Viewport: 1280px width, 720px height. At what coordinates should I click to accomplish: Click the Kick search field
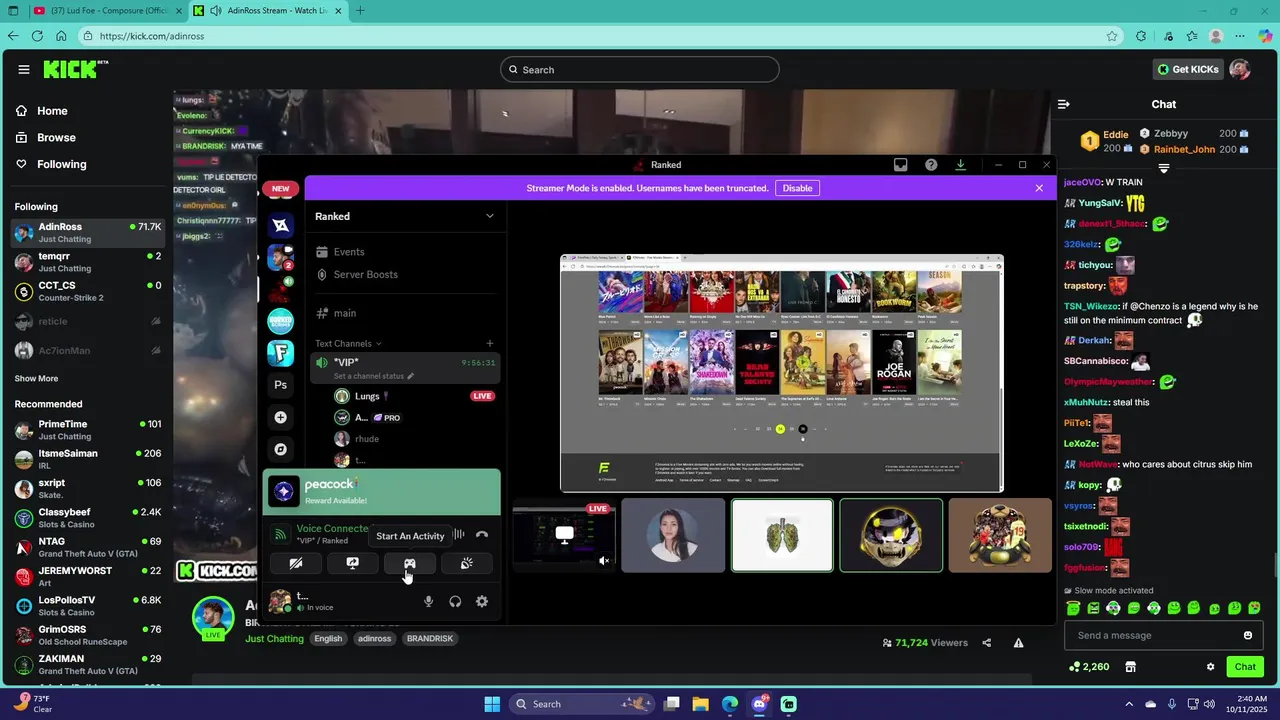640,70
